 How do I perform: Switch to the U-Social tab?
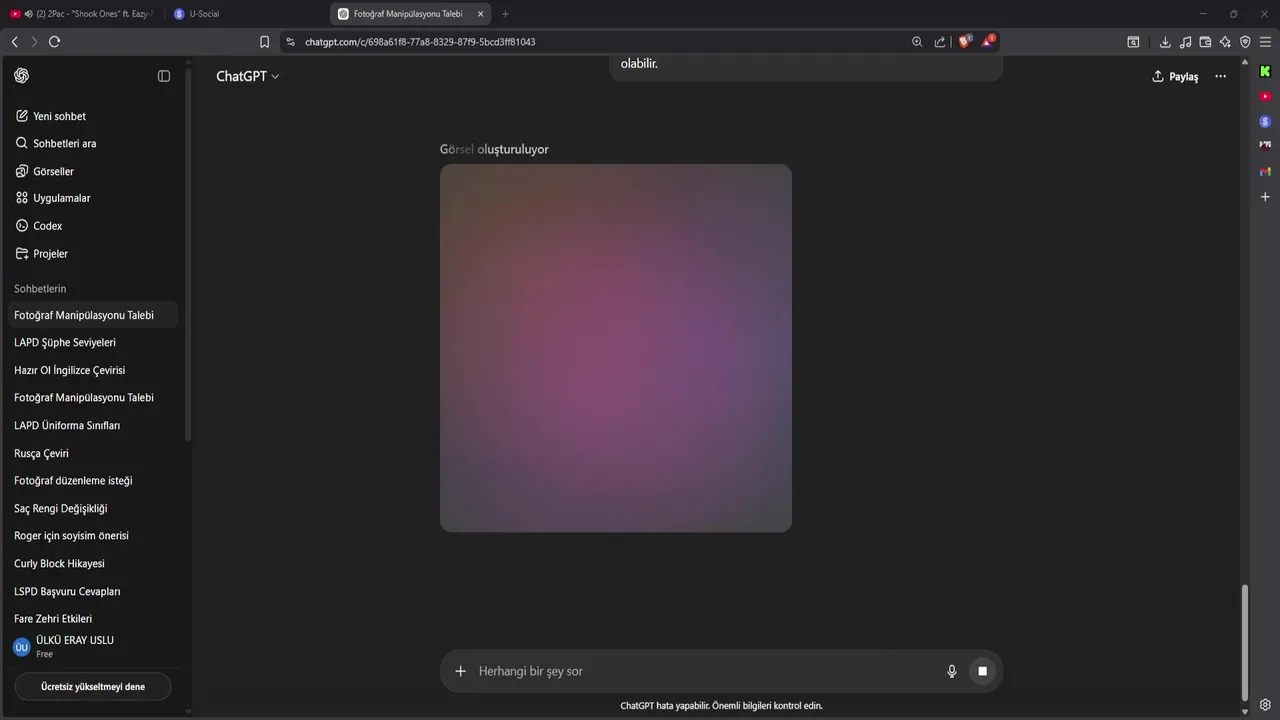pyautogui.click(x=247, y=14)
